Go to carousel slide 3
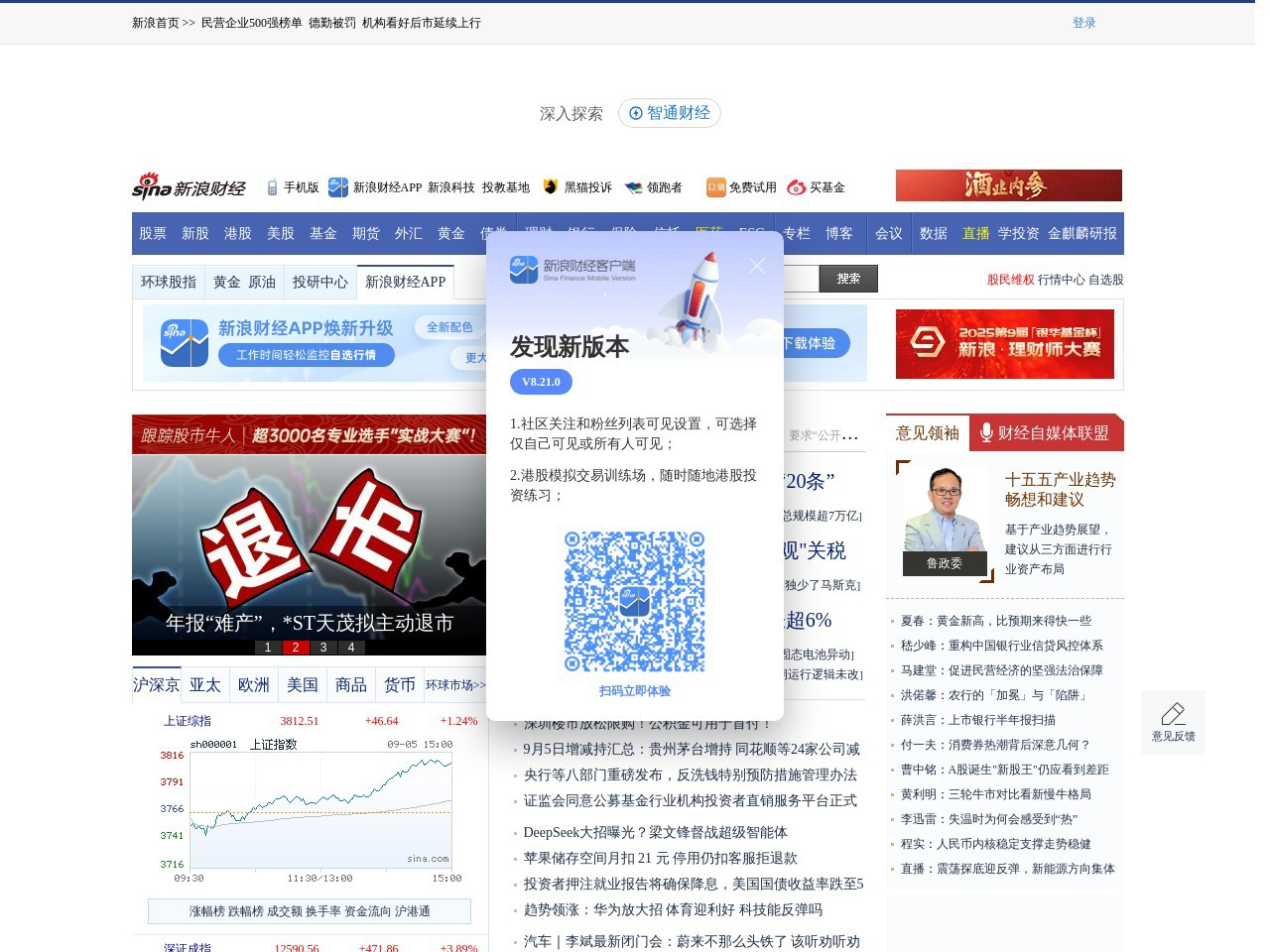Image resolution: width=1270 pixels, height=952 pixels. 323,648
